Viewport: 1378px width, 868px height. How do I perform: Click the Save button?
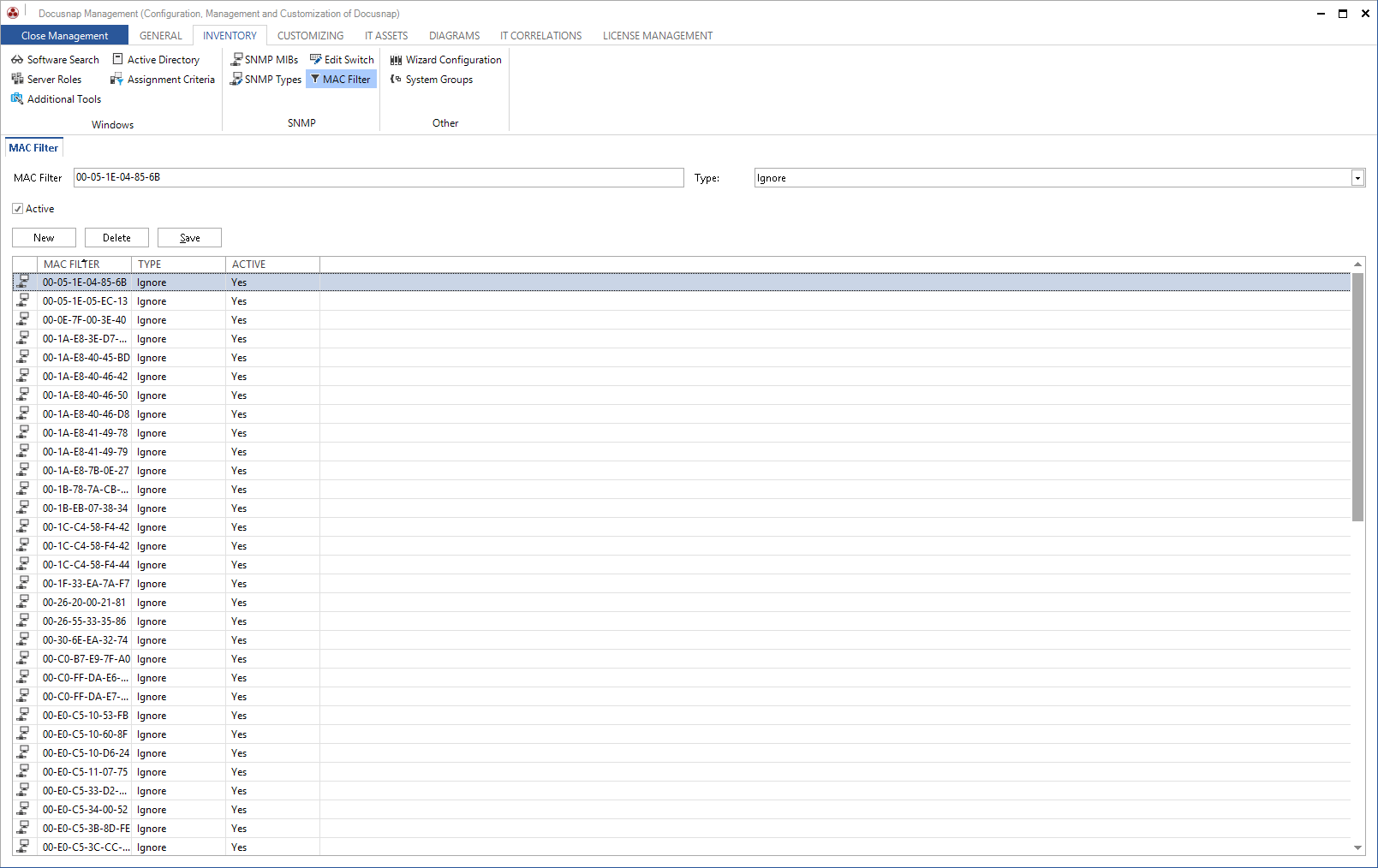tap(189, 238)
